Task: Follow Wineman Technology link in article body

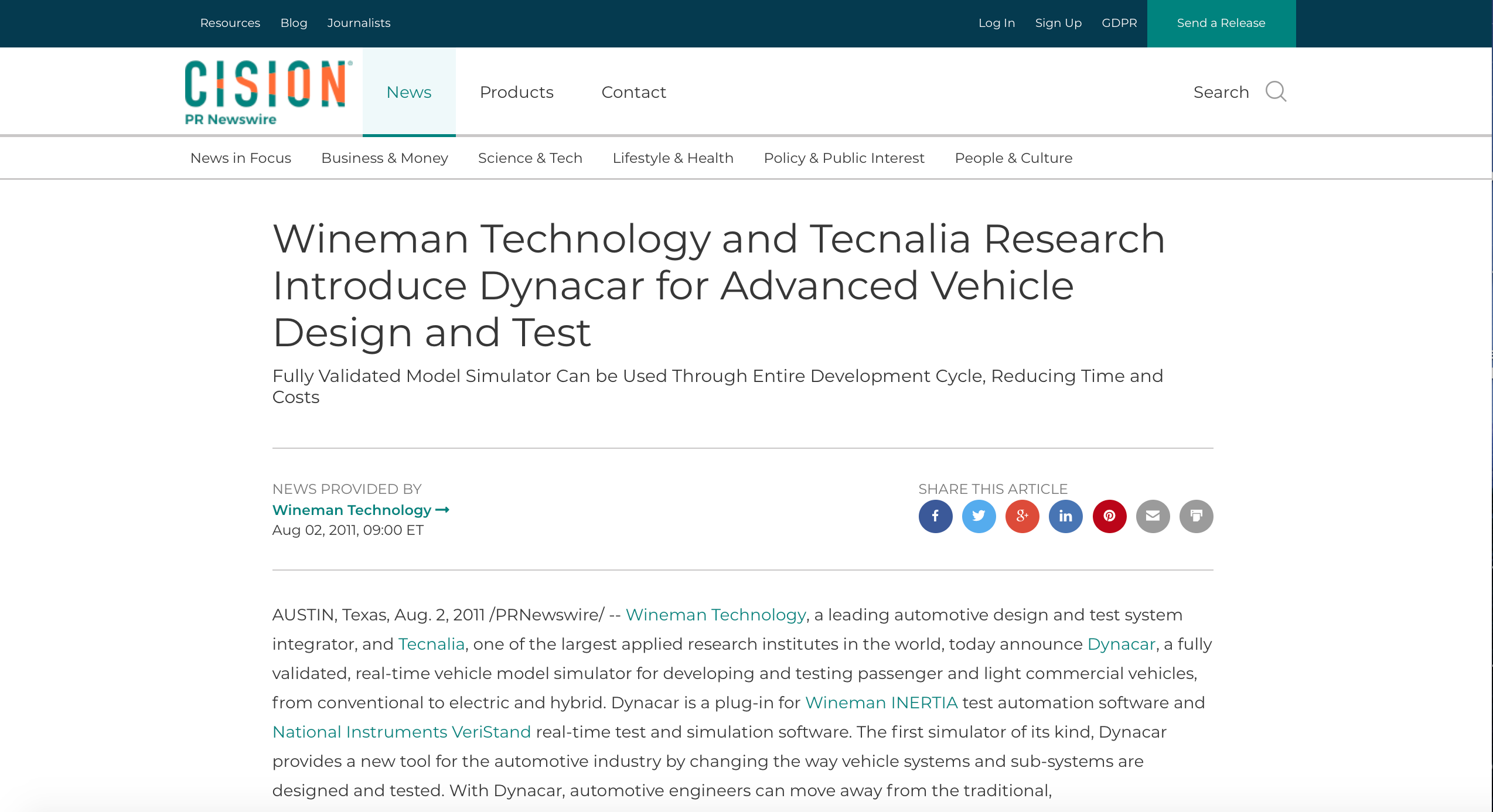Action: (x=715, y=615)
